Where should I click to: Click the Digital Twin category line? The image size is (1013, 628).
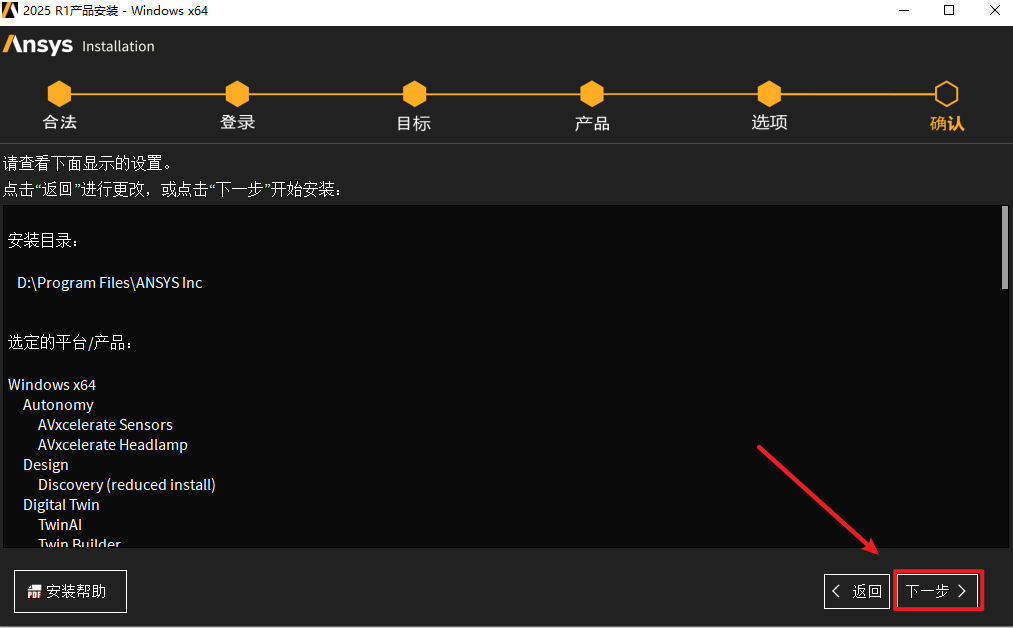pos(61,505)
